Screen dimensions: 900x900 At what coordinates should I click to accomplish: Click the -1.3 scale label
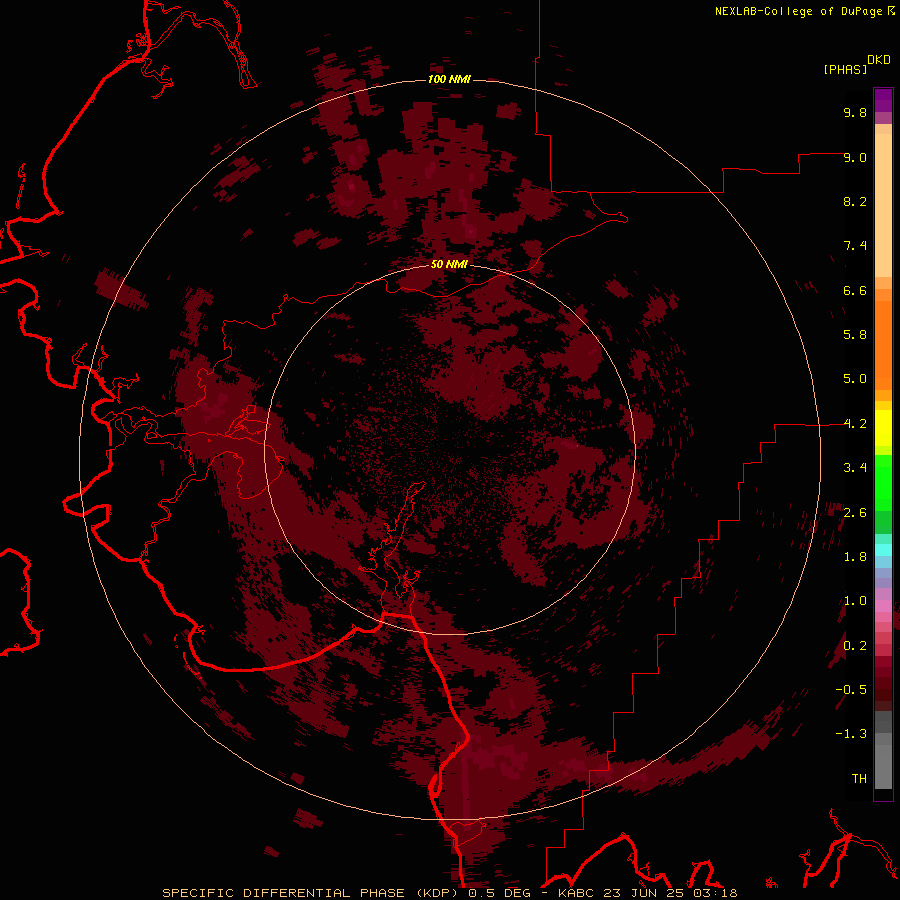point(851,734)
